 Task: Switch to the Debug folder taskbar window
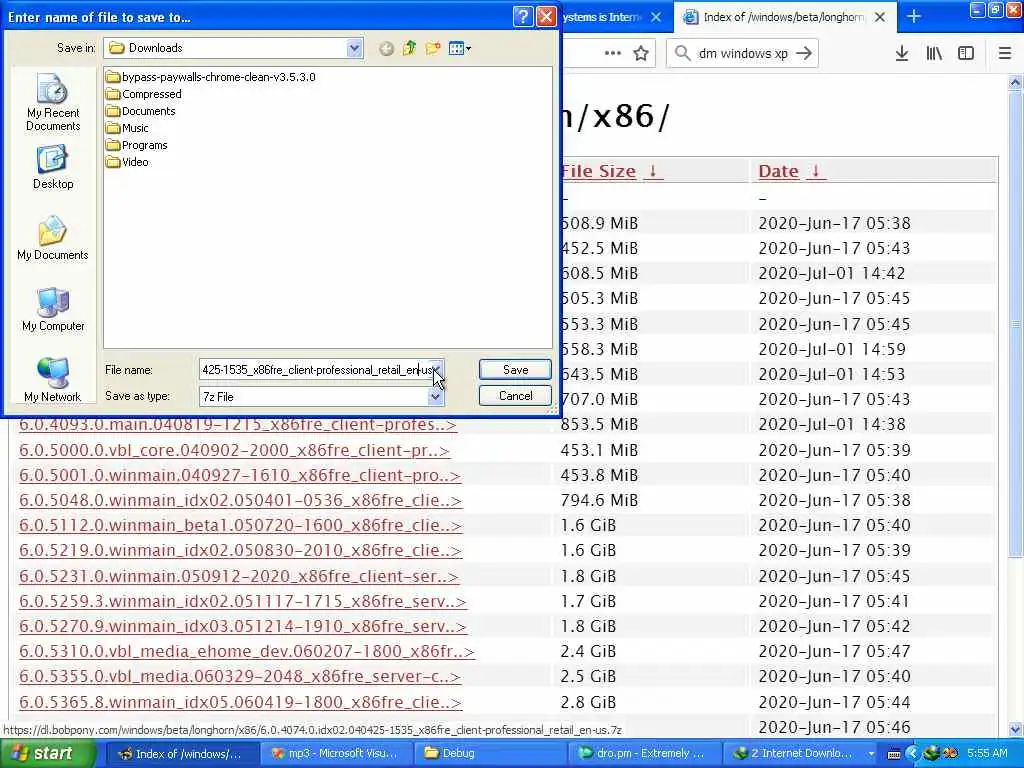click(490, 754)
